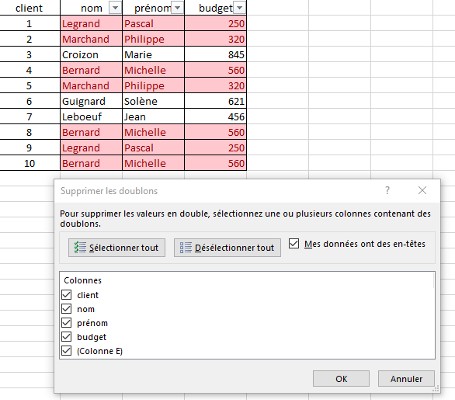
Task: Click the Sélectionner tout checklist icon
Action: point(80,247)
